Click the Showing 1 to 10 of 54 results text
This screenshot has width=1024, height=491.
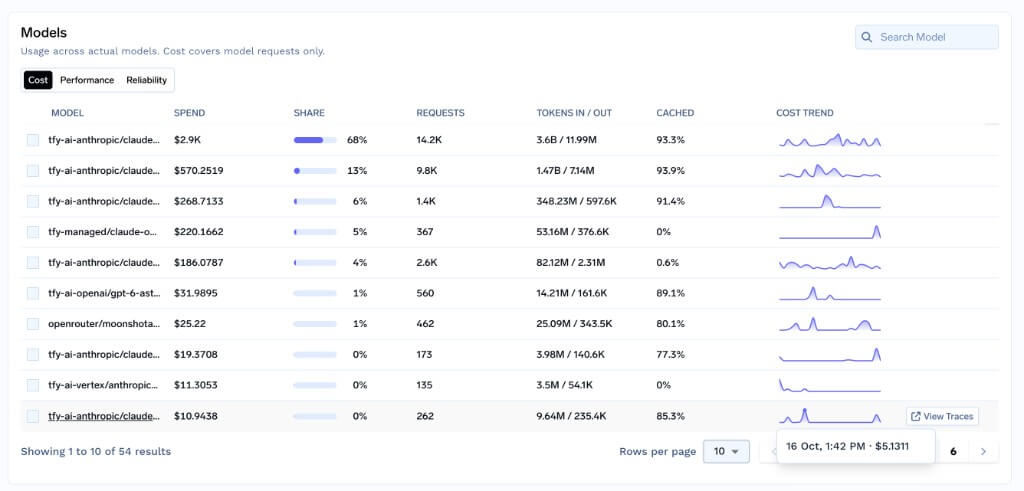(x=96, y=451)
